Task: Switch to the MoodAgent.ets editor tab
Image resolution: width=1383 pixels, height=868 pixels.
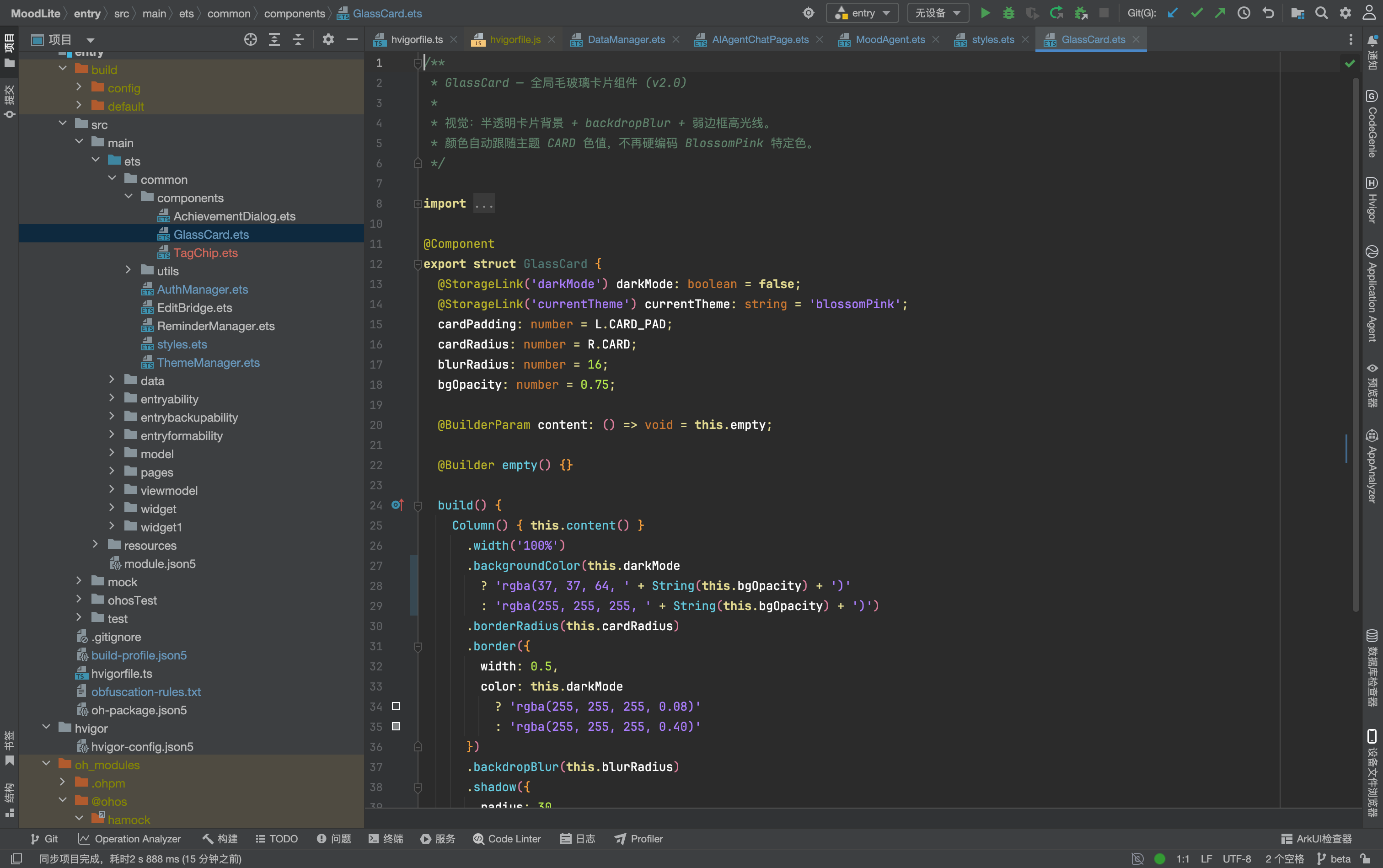Action: coord(889,40)
